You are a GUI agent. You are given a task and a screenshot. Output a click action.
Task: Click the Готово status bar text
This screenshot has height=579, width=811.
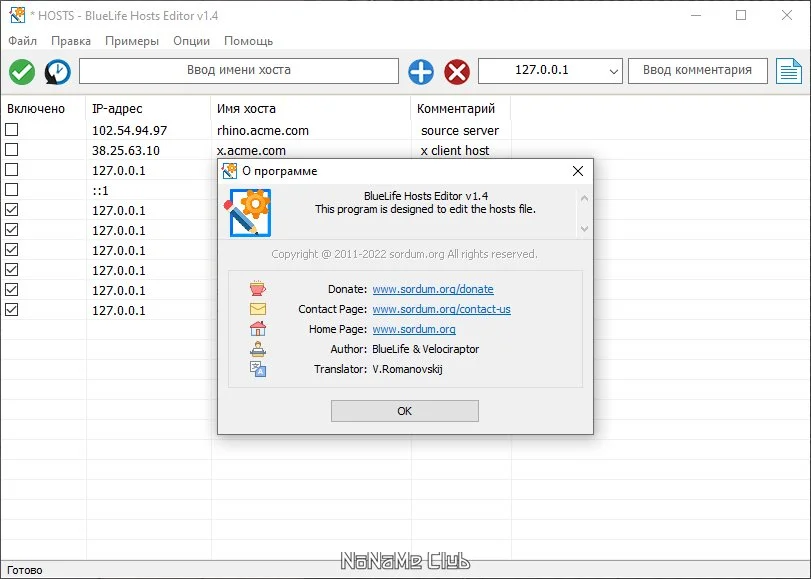pyautogui.click(x=24, y=570)
